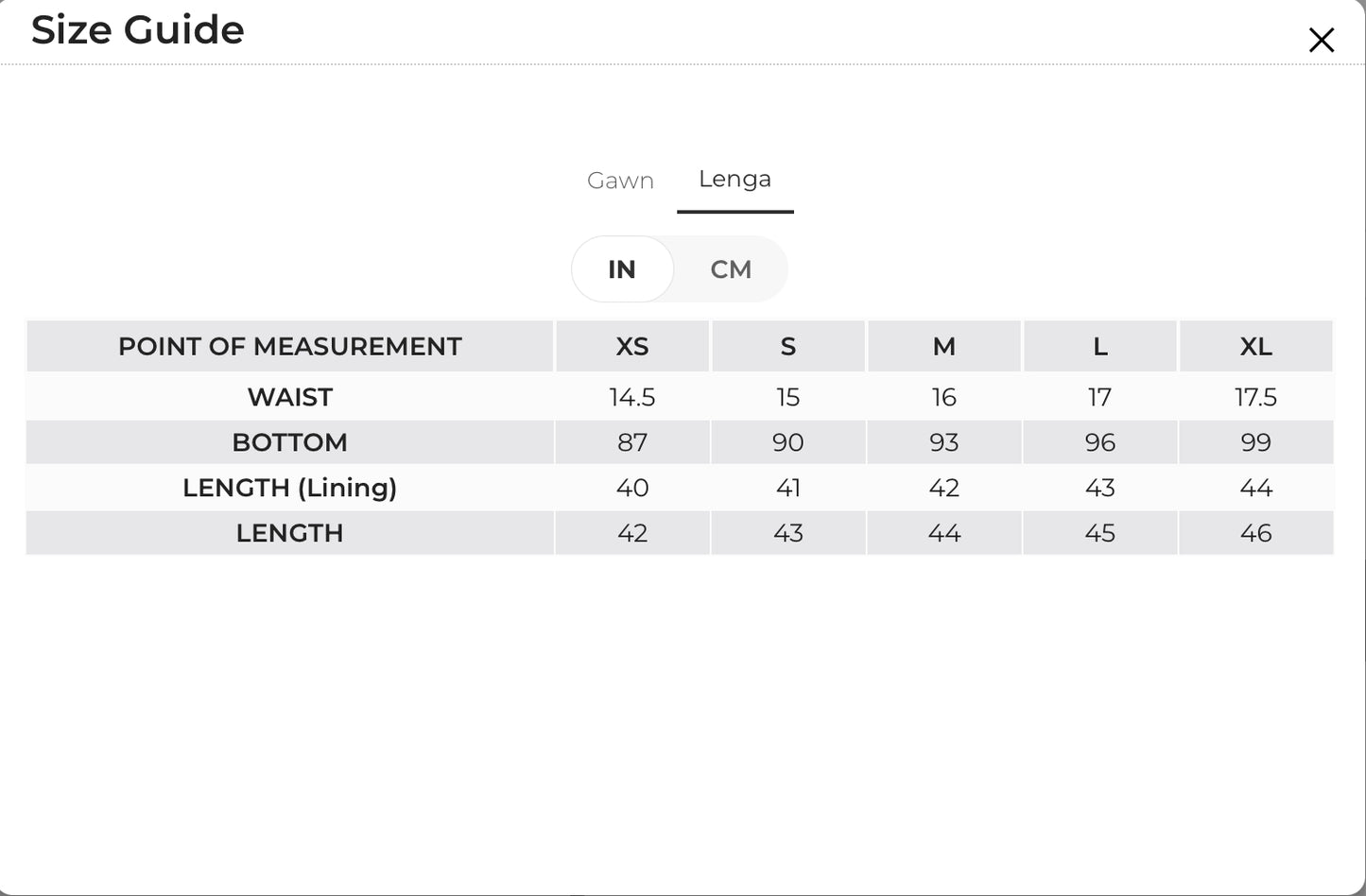Click the XL size column header

(x=1256, y=346)
